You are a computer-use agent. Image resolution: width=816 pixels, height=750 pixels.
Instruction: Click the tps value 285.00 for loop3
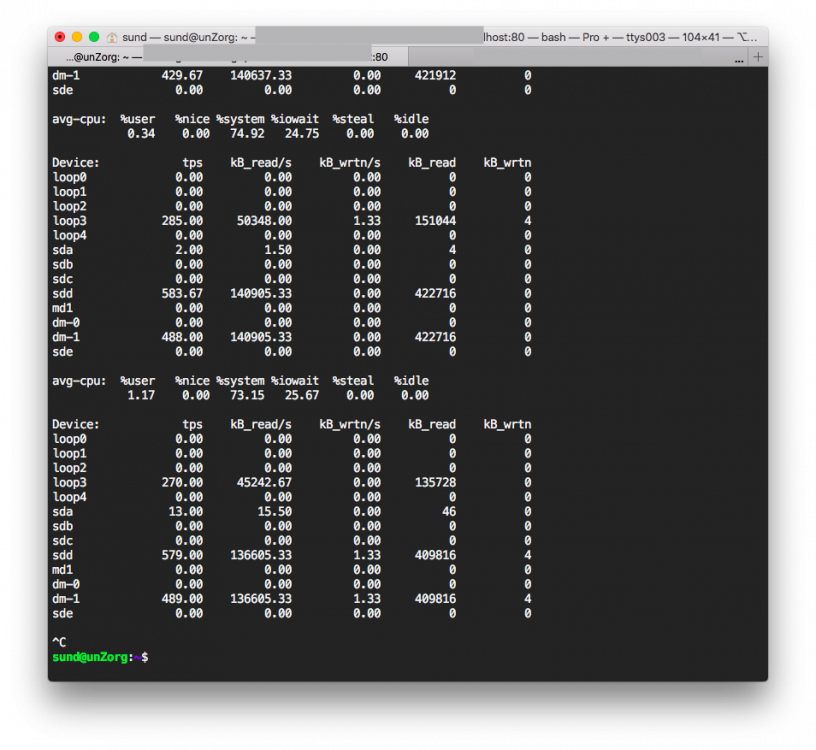[x=182, y=221]
